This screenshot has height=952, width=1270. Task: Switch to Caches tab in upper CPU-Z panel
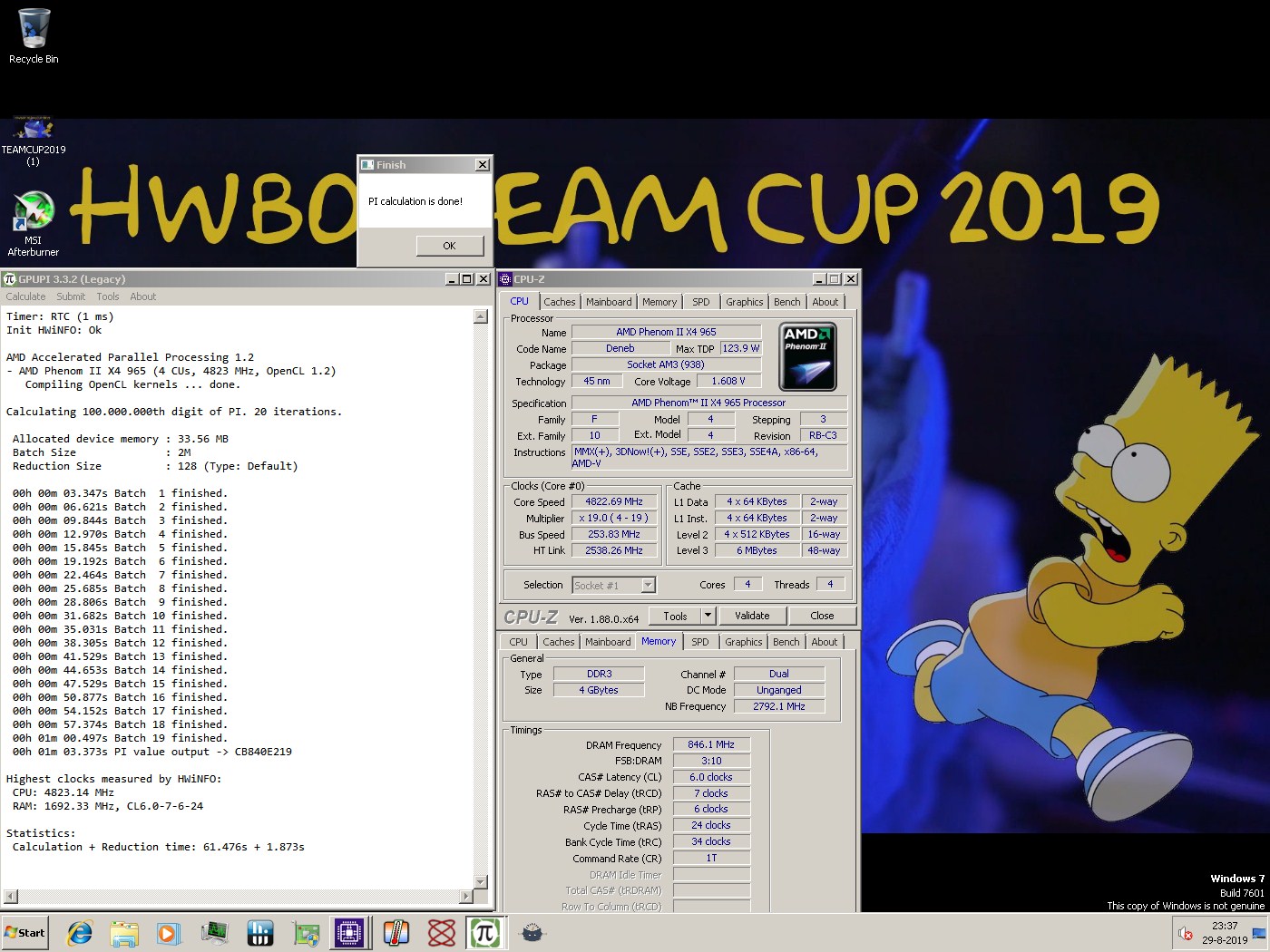pos(560,302)
